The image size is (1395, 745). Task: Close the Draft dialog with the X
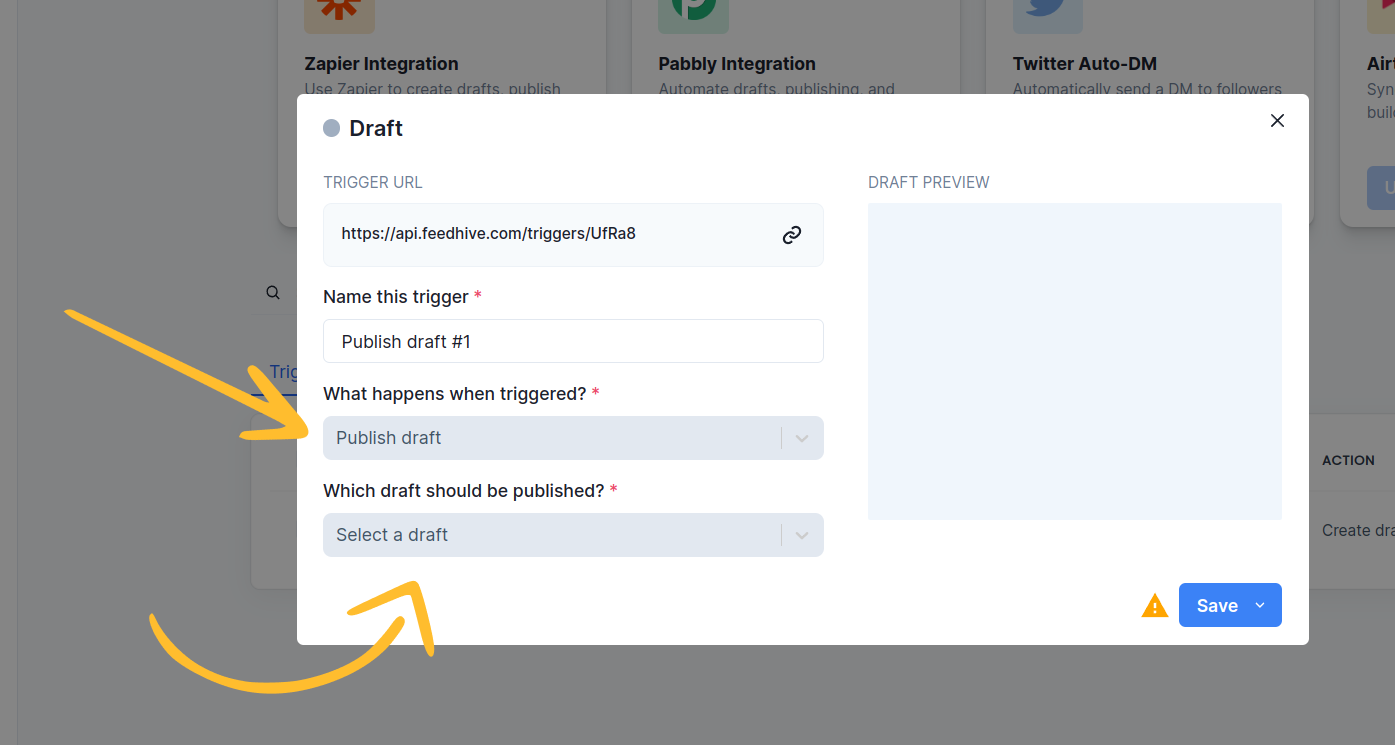(1277, 121)
